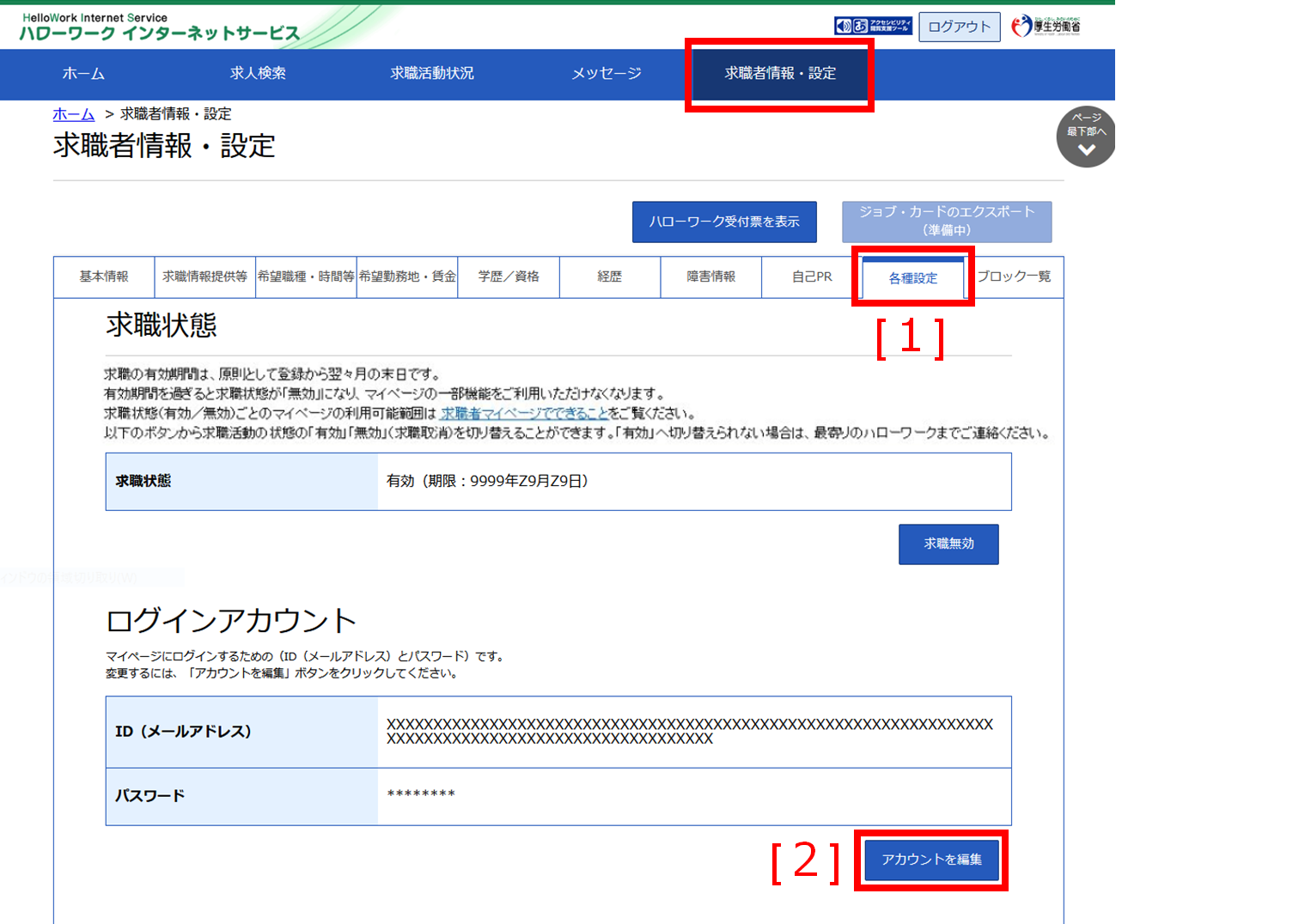Switch to the 希望勤務地・賃金 tab

coord(407,277)
